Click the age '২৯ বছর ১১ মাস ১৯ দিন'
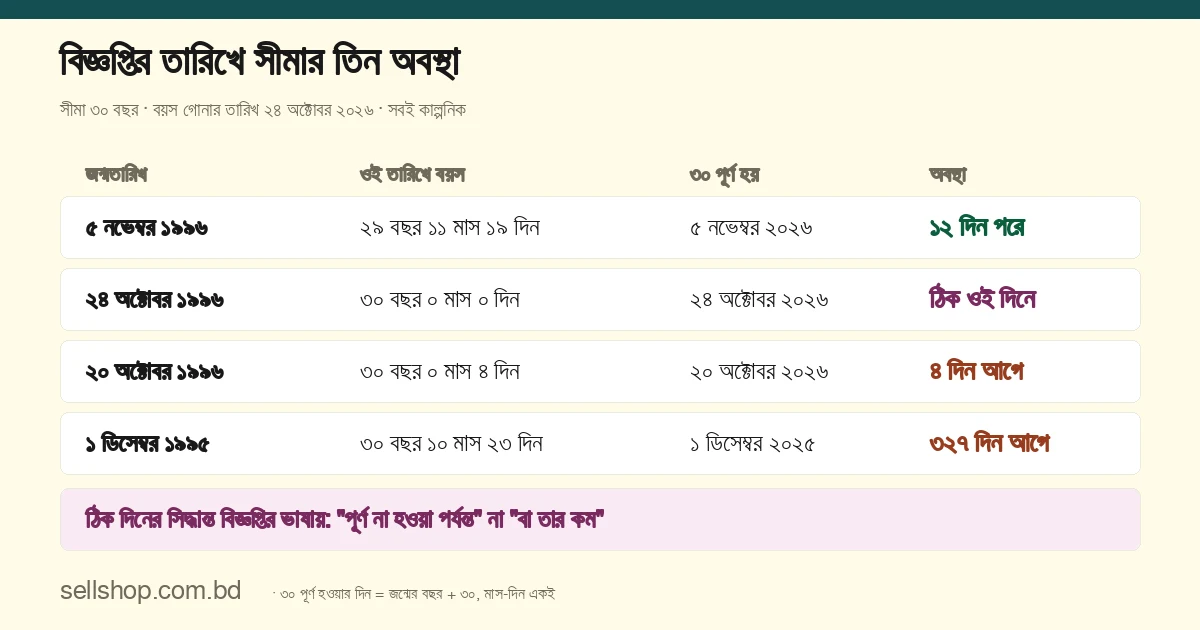Viewport: 1200px width, 630px height. pyautogui.click(x=450, y=228)
